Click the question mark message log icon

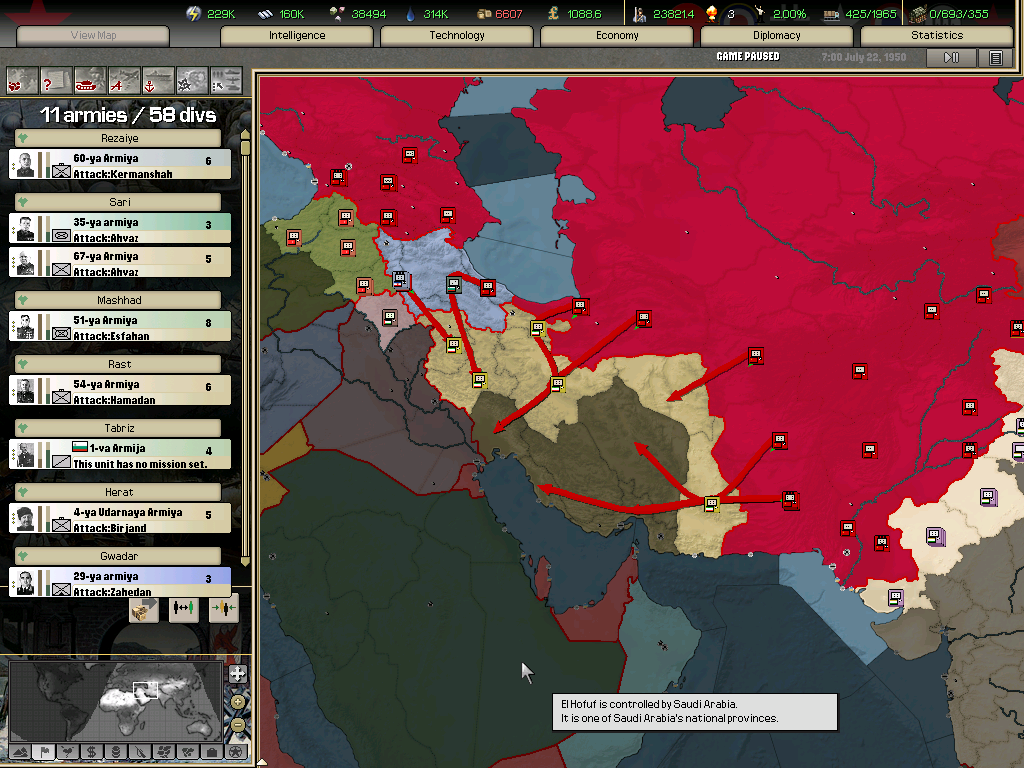click(56, 79)
